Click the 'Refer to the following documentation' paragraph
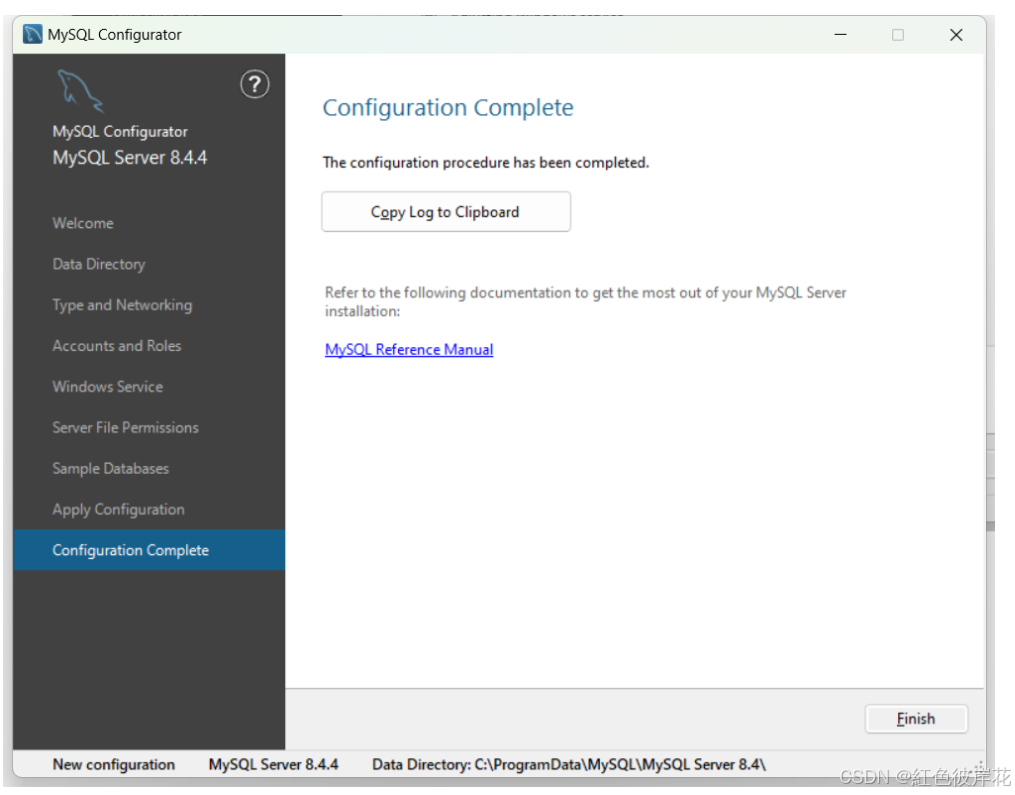The height and width of the screenshot is (795, 1015). click(585, 302)
